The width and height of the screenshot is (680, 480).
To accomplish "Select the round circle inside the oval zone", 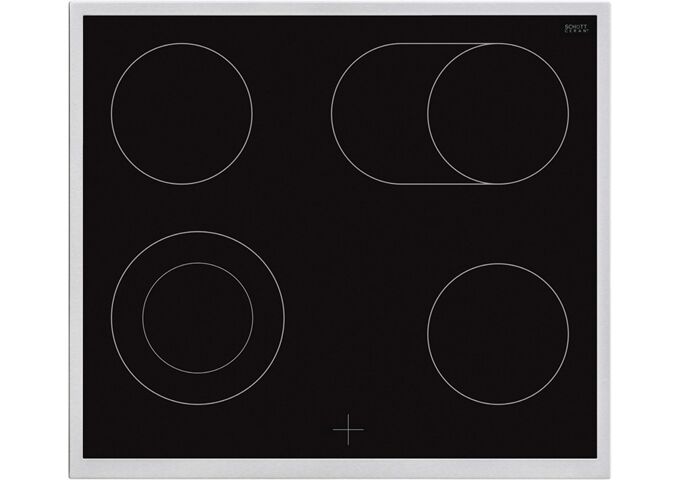I will pos(497,114).
